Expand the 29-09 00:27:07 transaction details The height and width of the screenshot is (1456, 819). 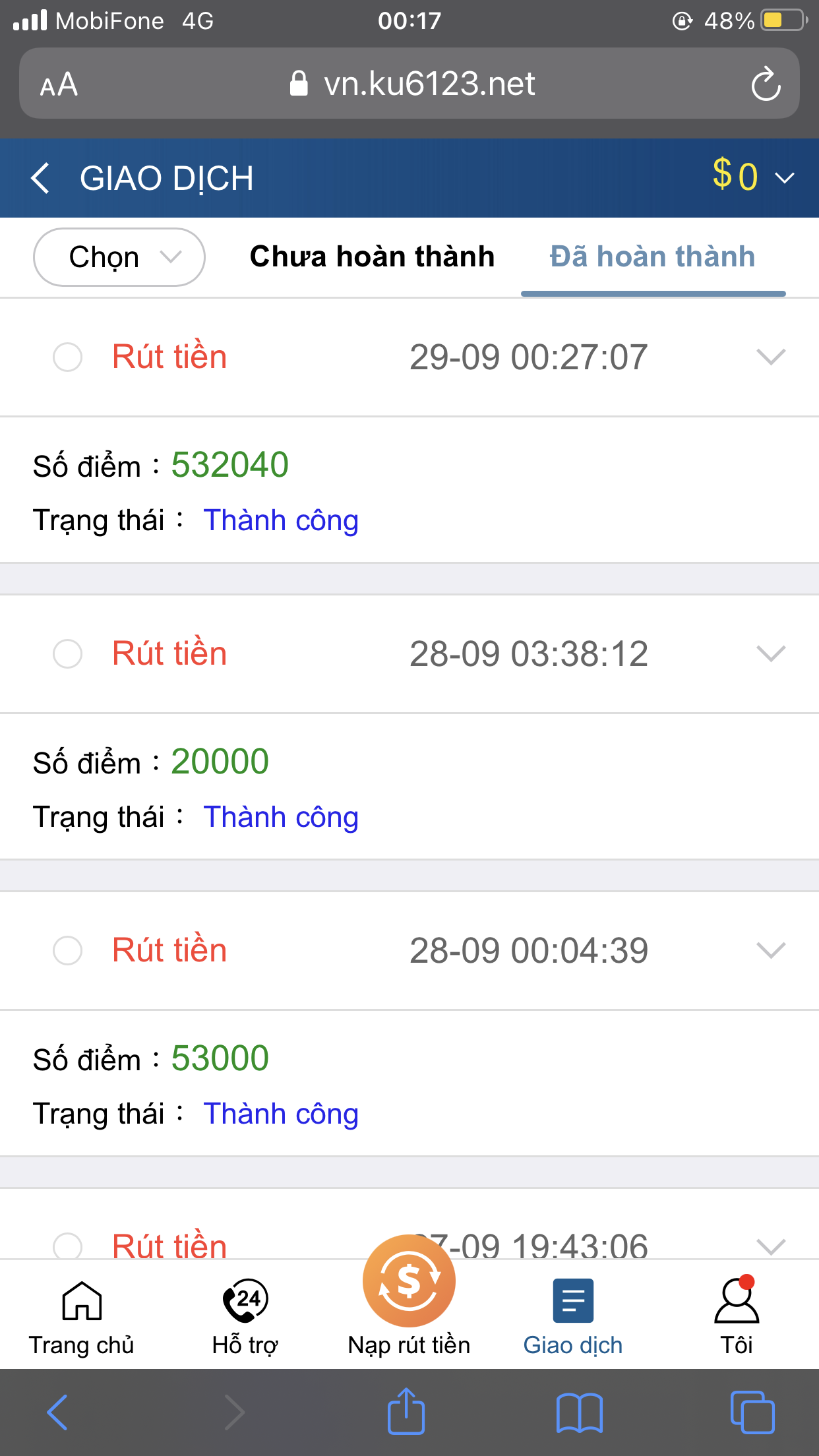771,357
